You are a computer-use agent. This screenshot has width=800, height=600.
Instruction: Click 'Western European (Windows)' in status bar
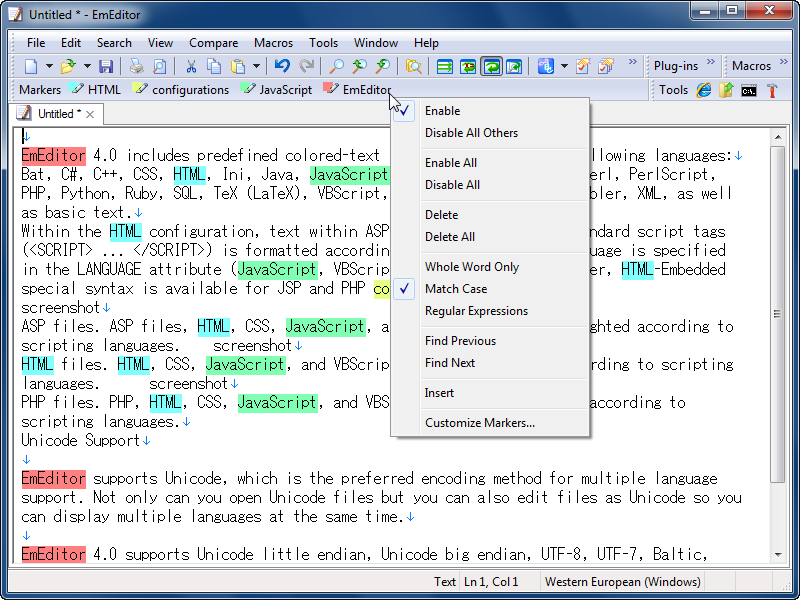coord(622,582)
